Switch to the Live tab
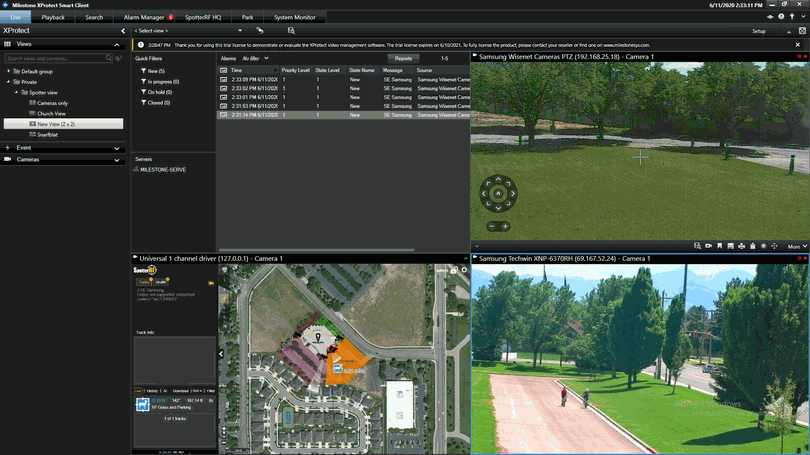 point(15,17)
